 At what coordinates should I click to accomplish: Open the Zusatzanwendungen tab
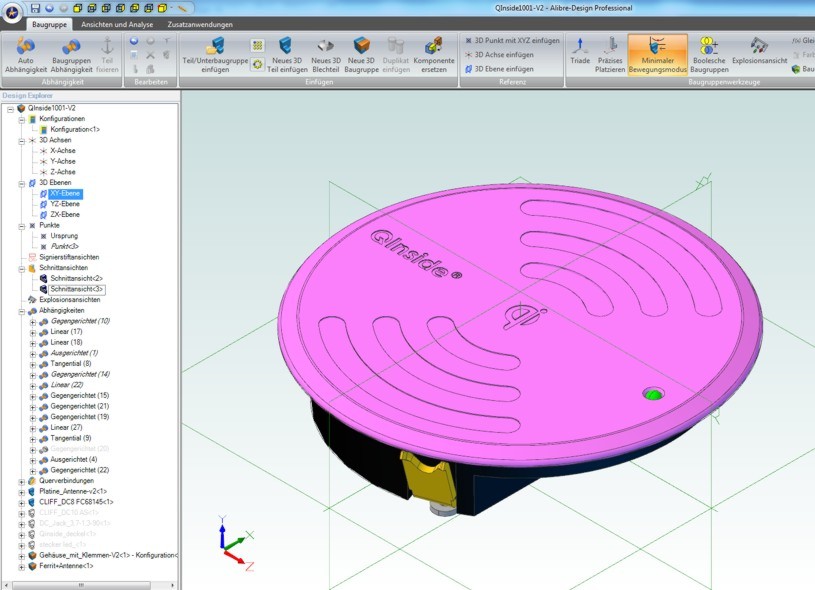[200, 24]
